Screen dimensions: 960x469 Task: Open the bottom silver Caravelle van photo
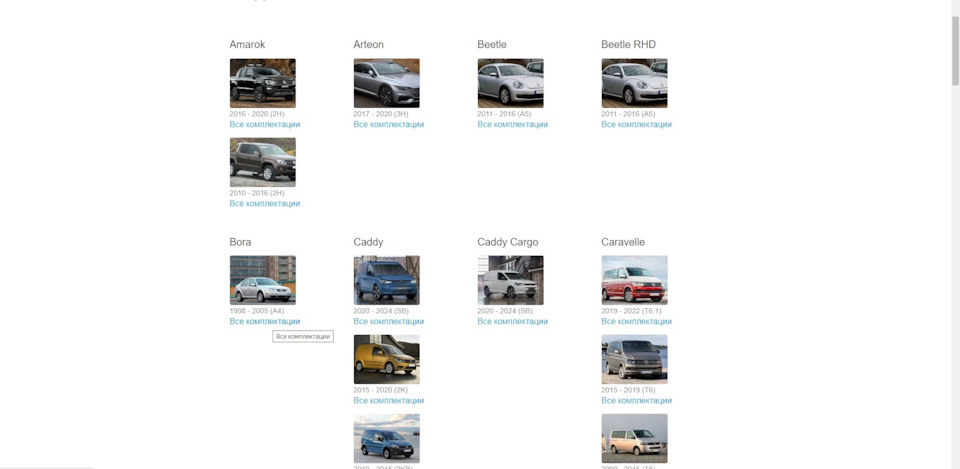(634, 438)
